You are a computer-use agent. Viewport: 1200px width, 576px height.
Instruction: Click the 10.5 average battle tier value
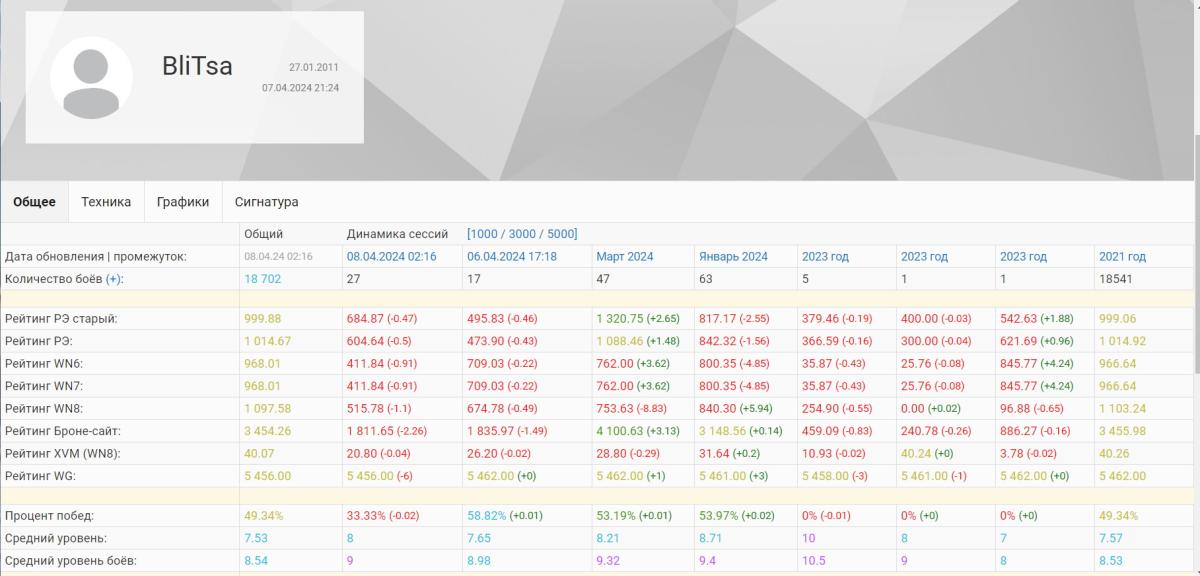pos(813,561)
